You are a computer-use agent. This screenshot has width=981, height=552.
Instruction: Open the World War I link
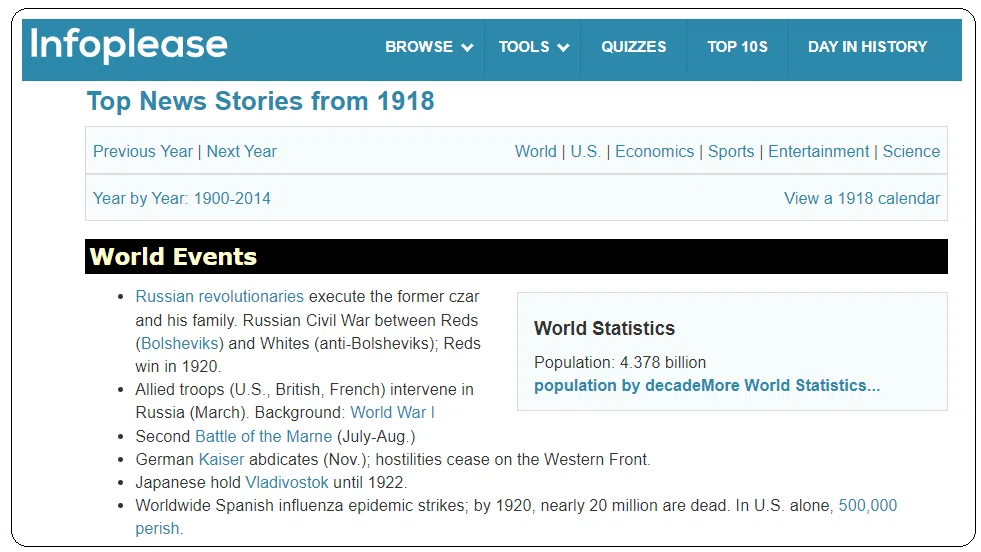point(392,412)
